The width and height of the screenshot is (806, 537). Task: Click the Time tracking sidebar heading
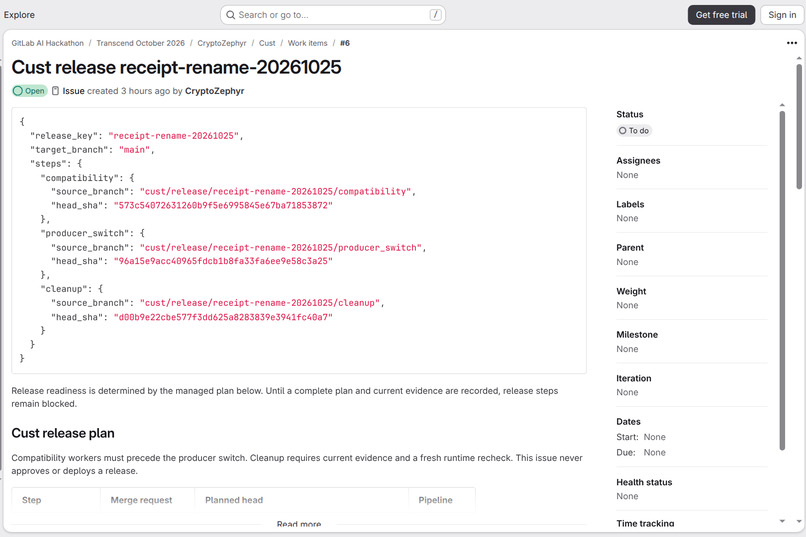(x=645, y=523)
